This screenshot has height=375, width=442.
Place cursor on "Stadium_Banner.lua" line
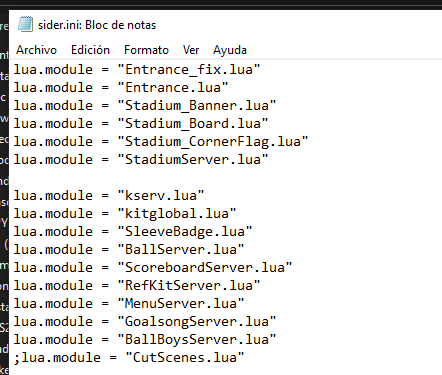(145, 106)
